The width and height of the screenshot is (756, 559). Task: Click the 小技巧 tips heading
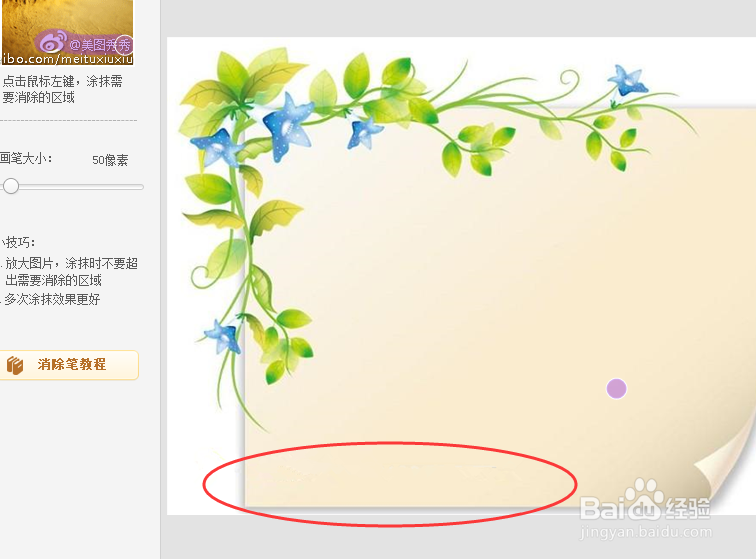pyautogui.click(x=18, y=242)
